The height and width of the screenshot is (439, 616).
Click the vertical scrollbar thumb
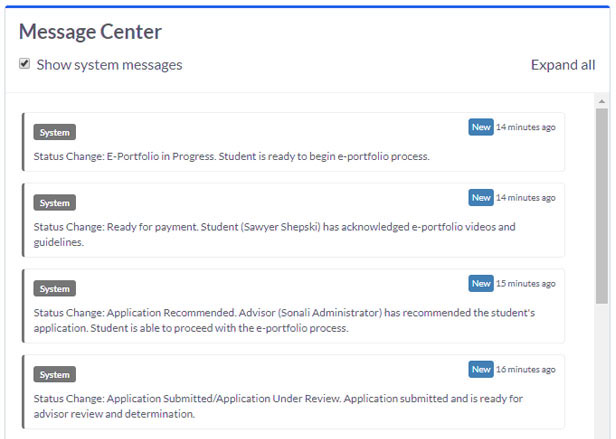(601, 206)
